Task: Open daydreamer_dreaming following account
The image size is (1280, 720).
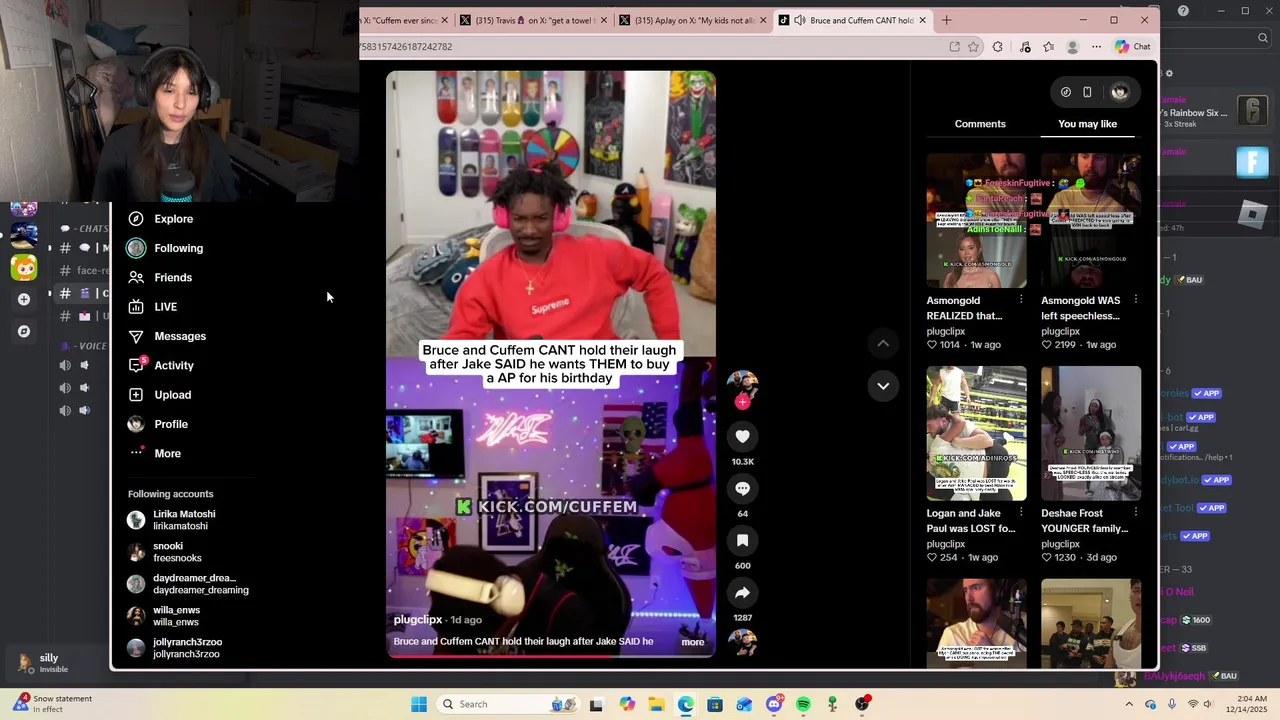Action: click(x=188, y=584)
